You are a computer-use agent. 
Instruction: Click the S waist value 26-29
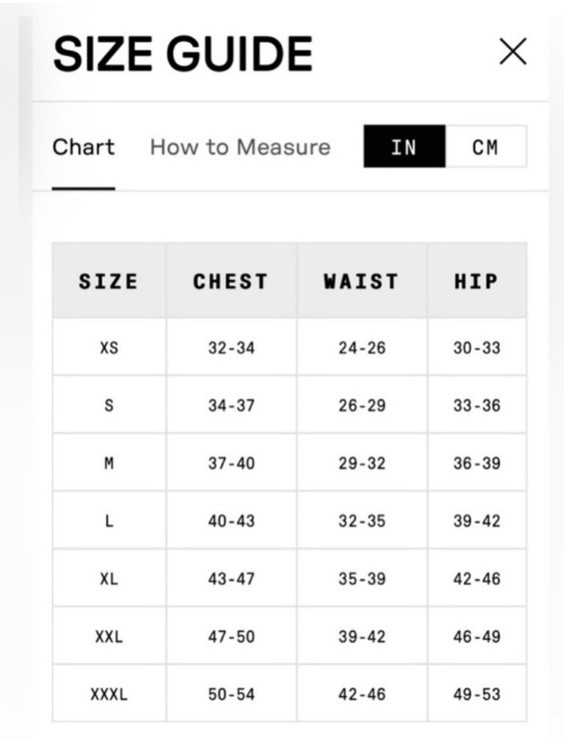362,405
